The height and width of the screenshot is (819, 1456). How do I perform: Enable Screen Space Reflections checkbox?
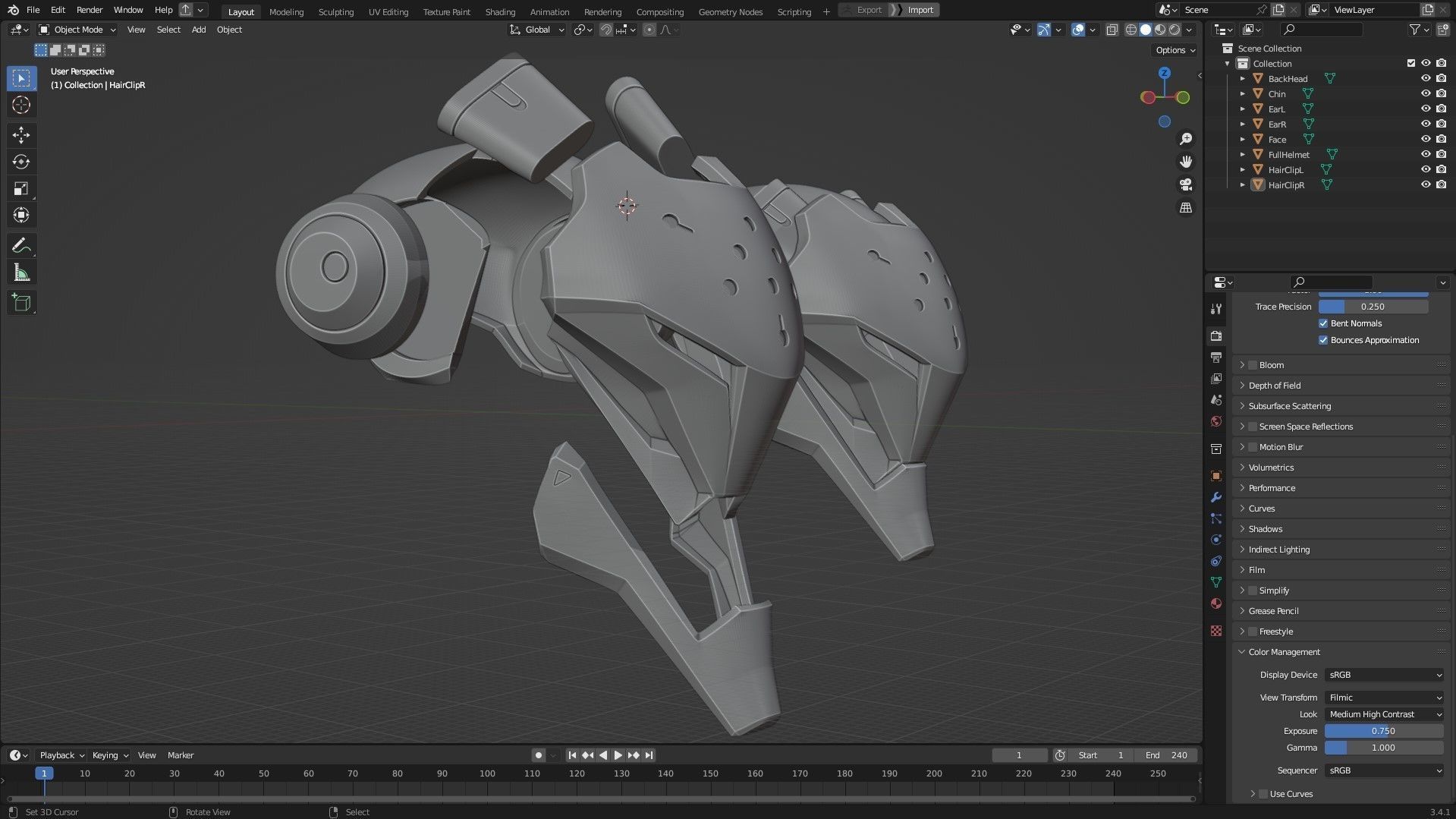1253,427
